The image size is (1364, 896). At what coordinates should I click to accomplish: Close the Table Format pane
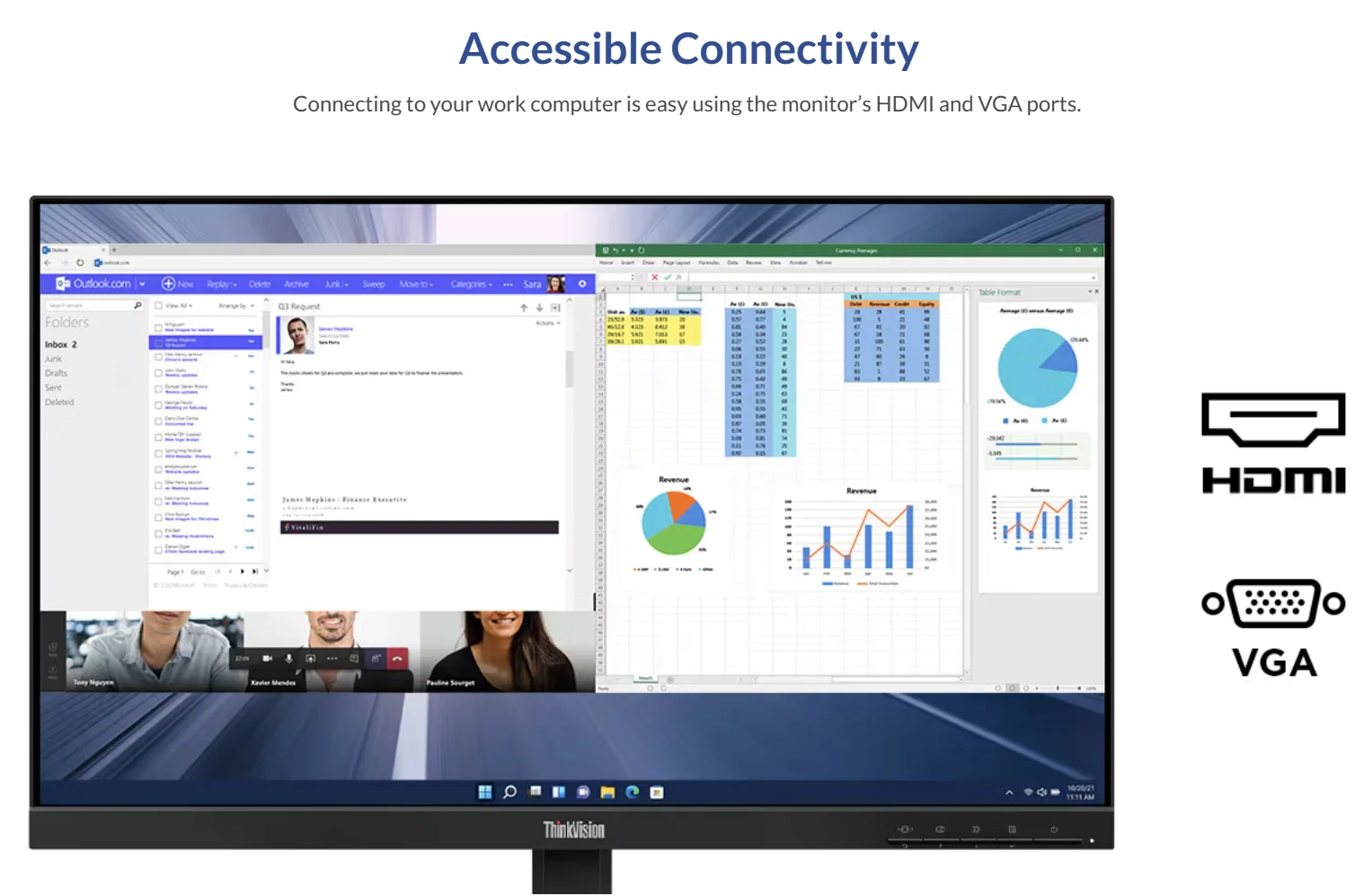(1096, 292)
